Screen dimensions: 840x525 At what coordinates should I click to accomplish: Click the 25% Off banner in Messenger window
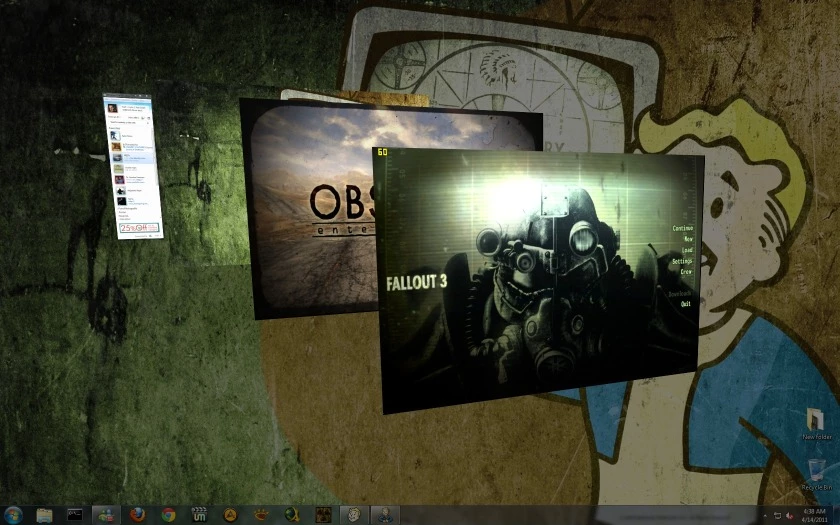[x=139, y=228]
